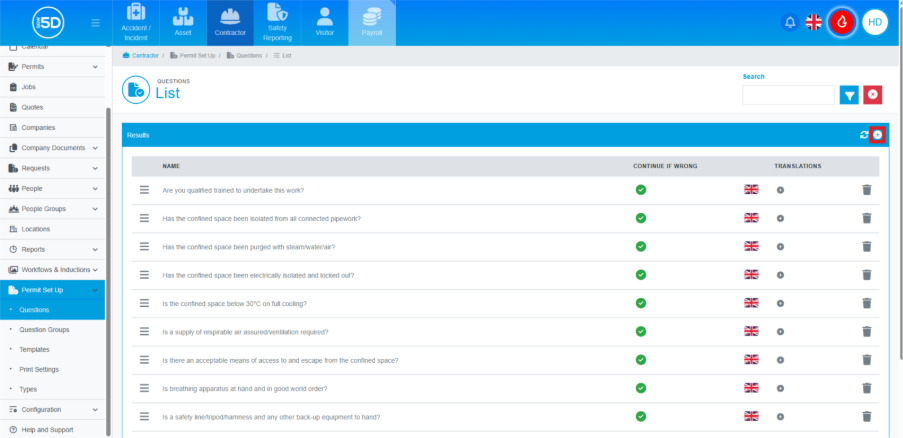
Task: Click the notifications bell icon
Action: pos(789,22)
